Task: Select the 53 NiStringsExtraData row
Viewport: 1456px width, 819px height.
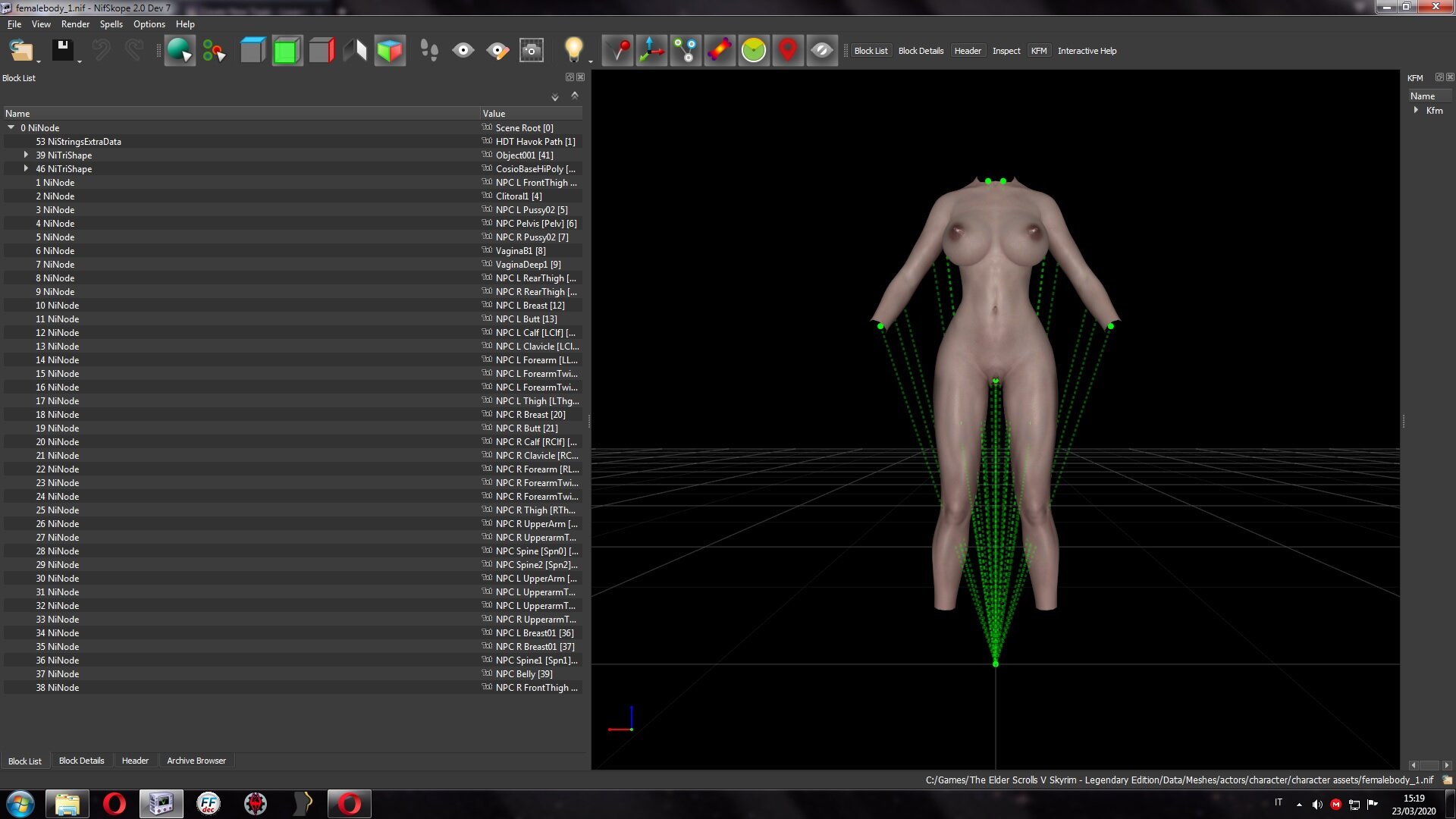Action: coord(293,142)
